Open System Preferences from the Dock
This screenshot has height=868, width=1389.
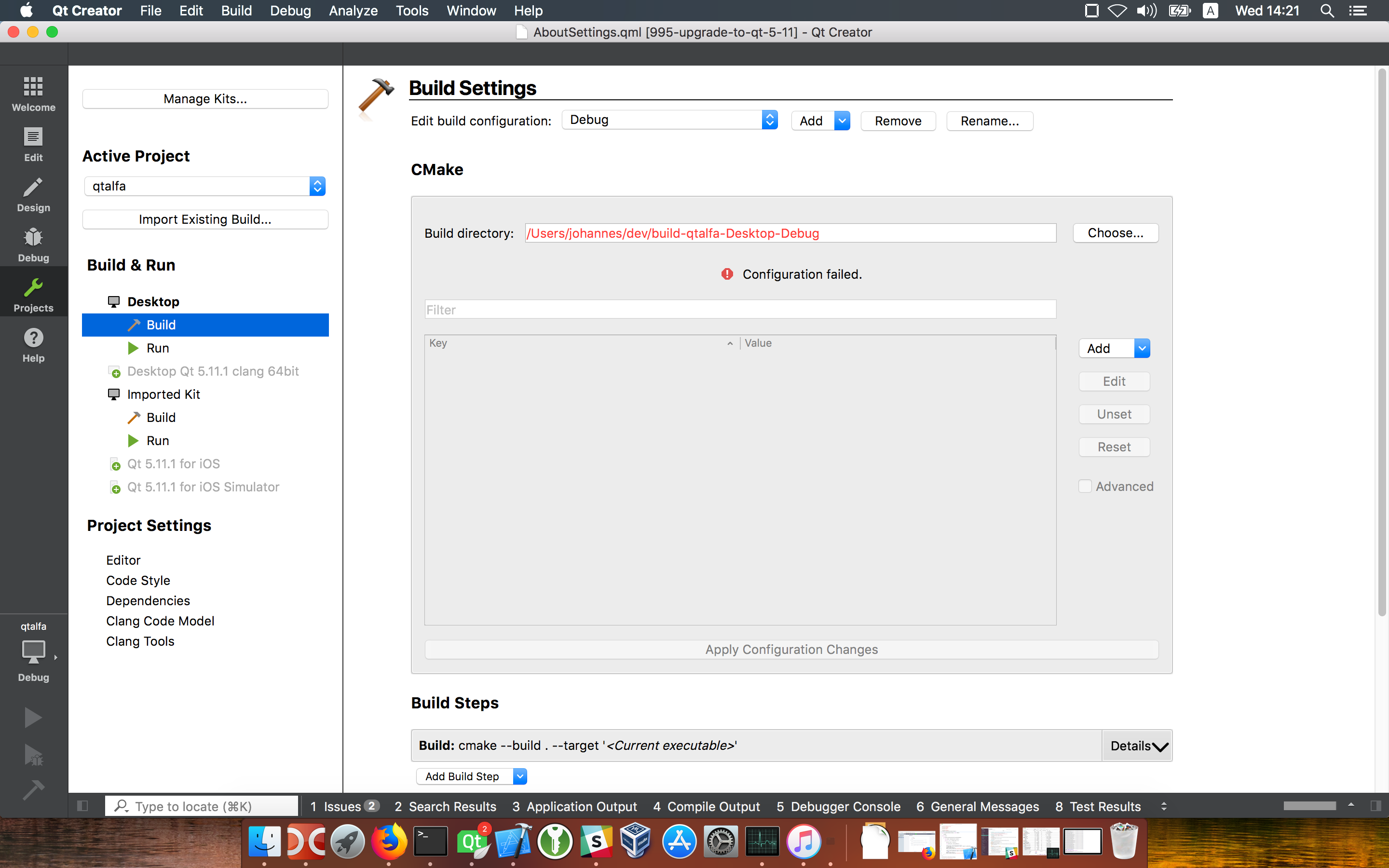(721, 842)
